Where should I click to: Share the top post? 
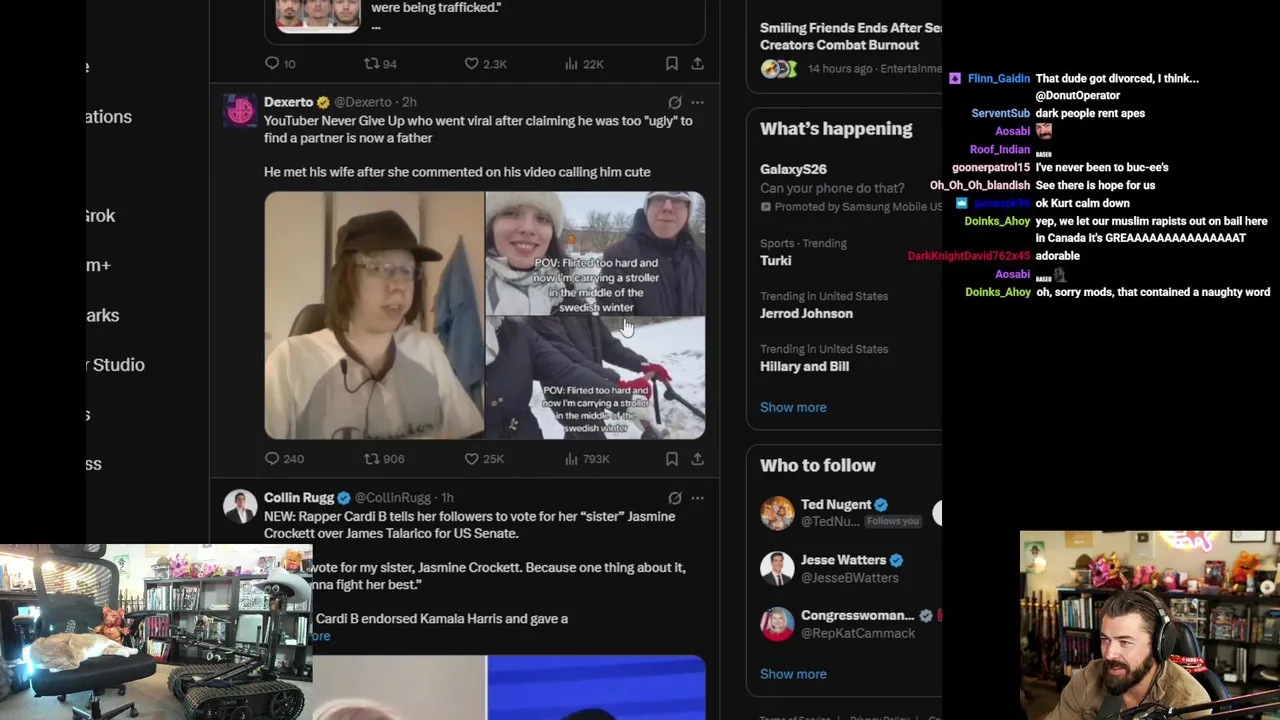tap(697, 64)
